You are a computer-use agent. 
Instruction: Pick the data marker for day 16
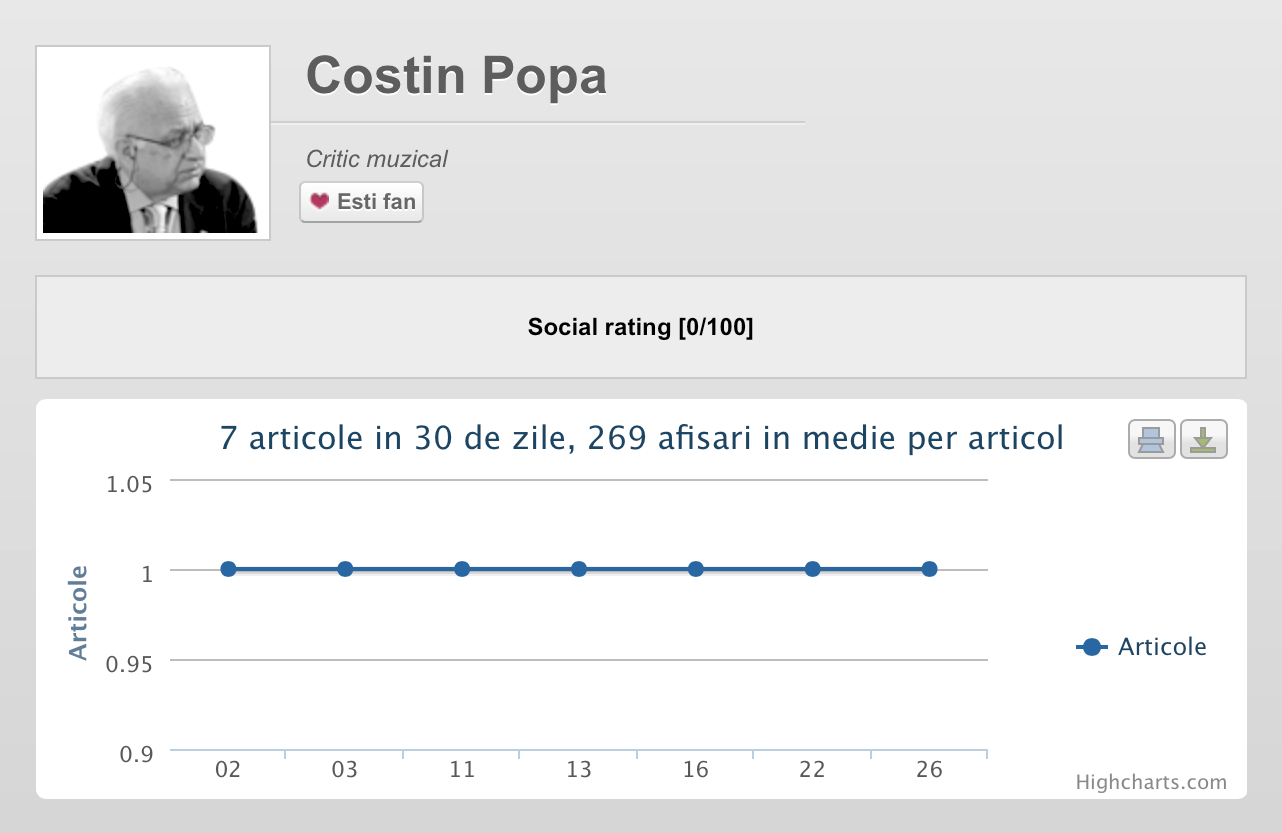[x=696, y=569]
